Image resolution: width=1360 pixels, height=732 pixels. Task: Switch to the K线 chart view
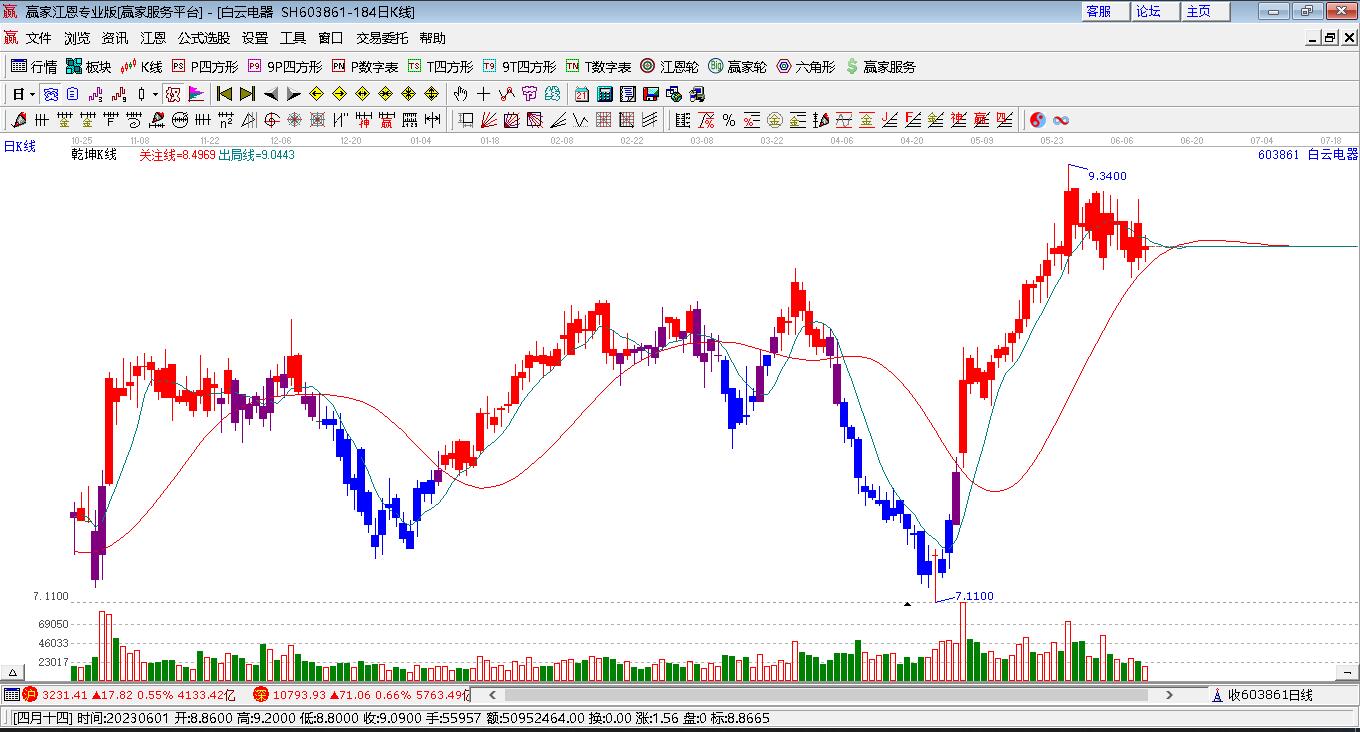(141, 67)
